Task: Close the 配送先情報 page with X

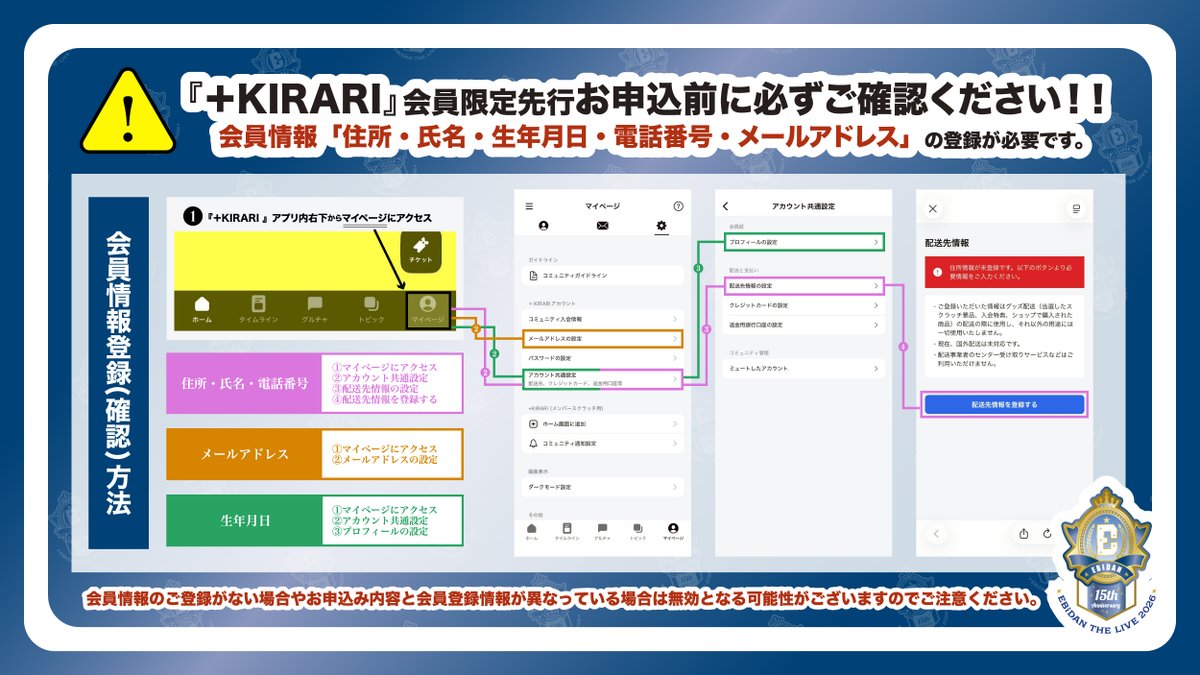Action: 932,209
